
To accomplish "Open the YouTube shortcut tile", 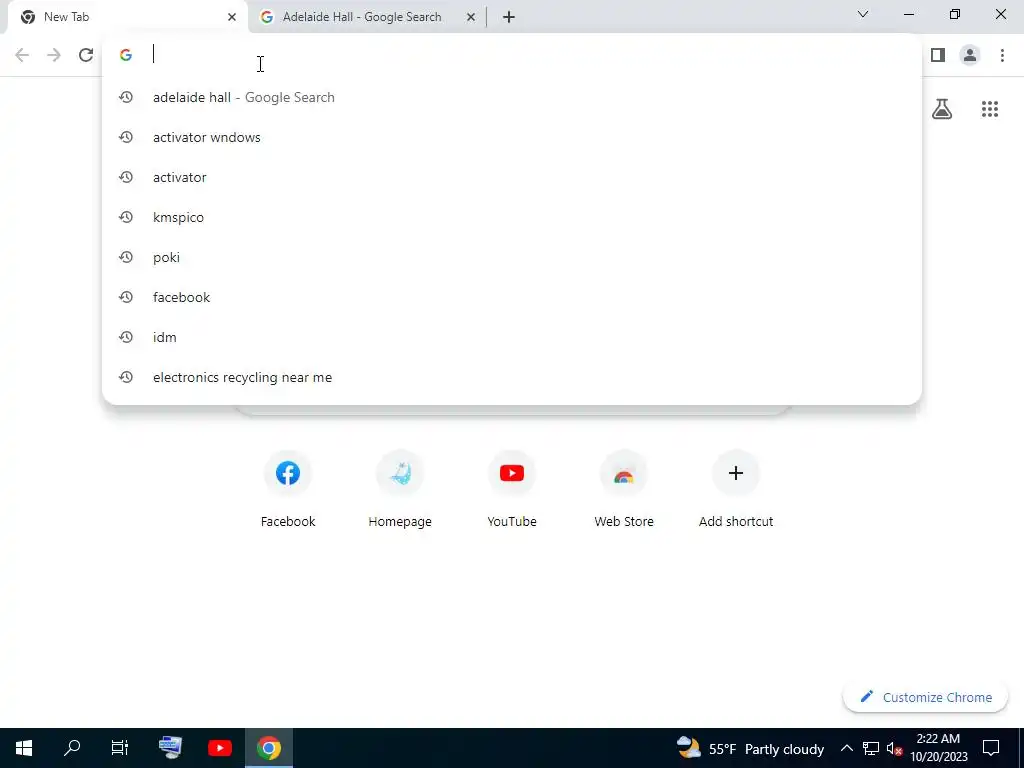I will click(512, 488).
